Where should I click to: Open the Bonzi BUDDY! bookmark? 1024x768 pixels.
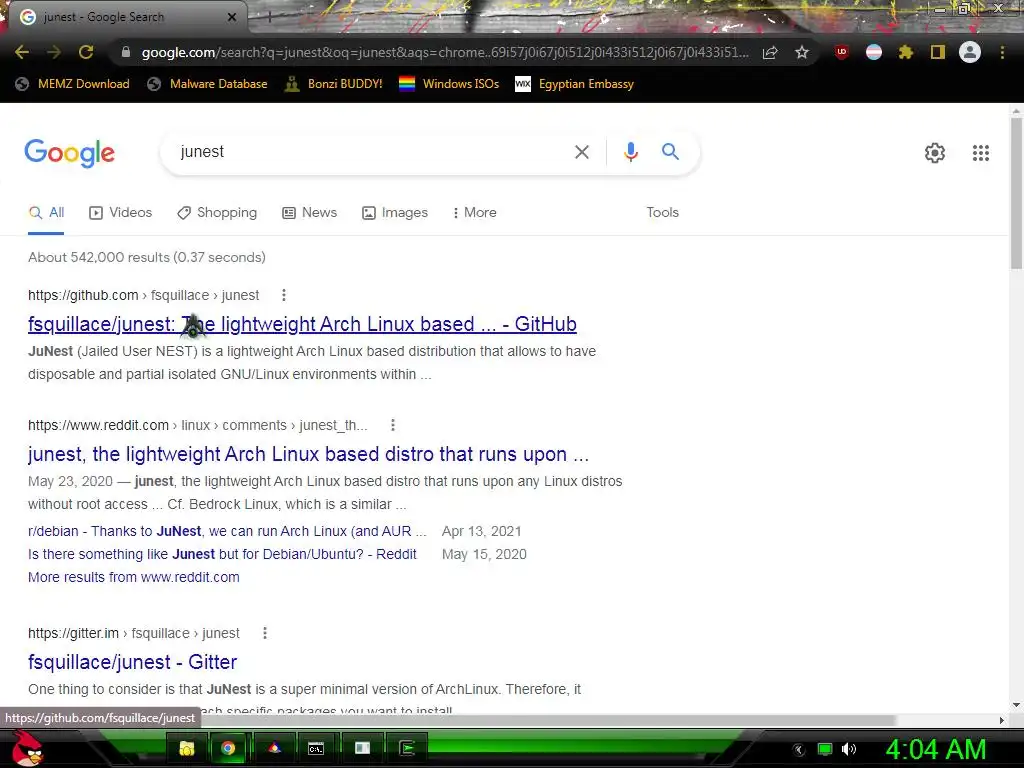point(334,84)
